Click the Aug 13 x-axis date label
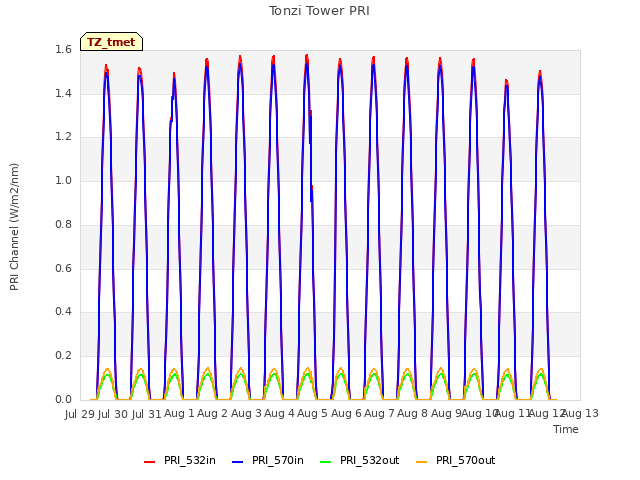 [x=581, y=414]
